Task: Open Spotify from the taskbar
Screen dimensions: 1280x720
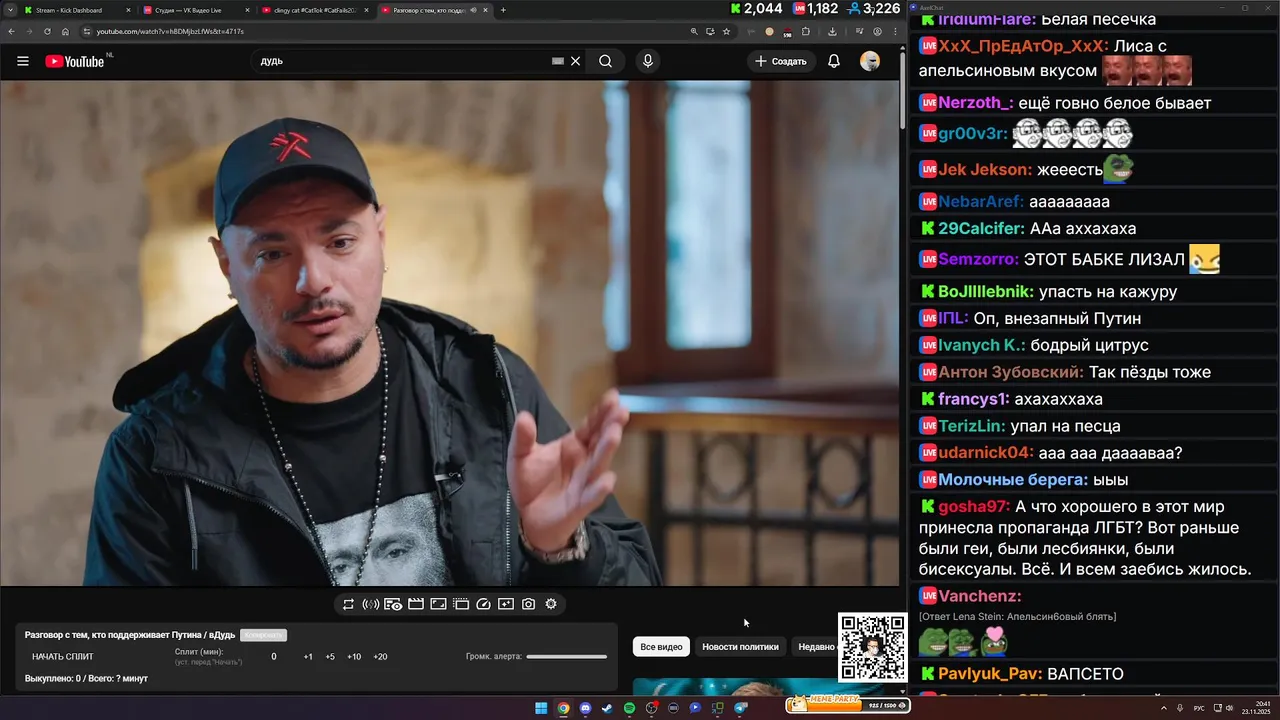Action: [629, 708]
